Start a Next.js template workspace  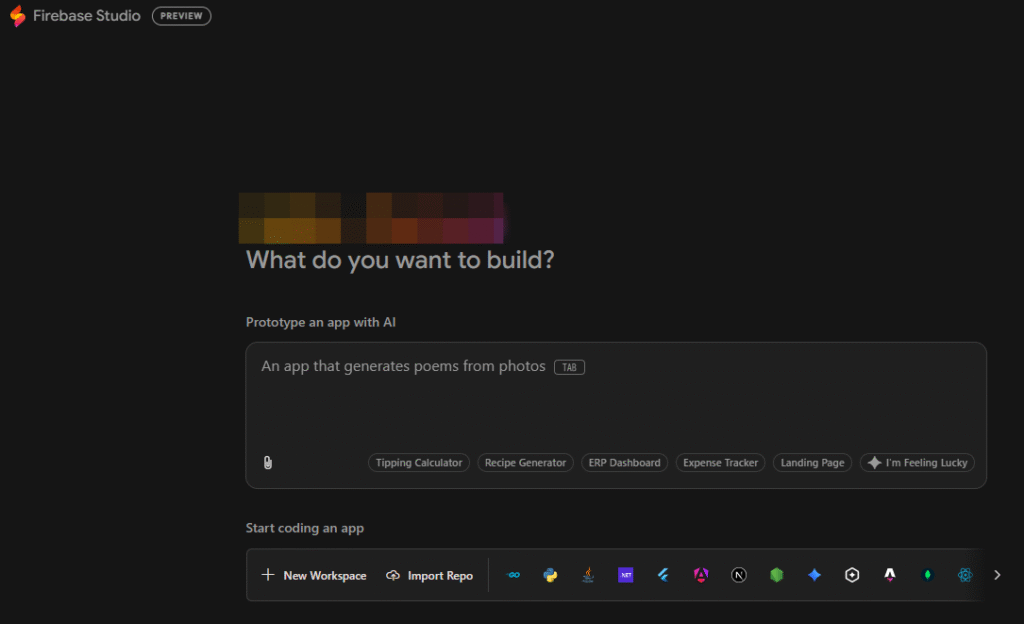coord(739,575)
